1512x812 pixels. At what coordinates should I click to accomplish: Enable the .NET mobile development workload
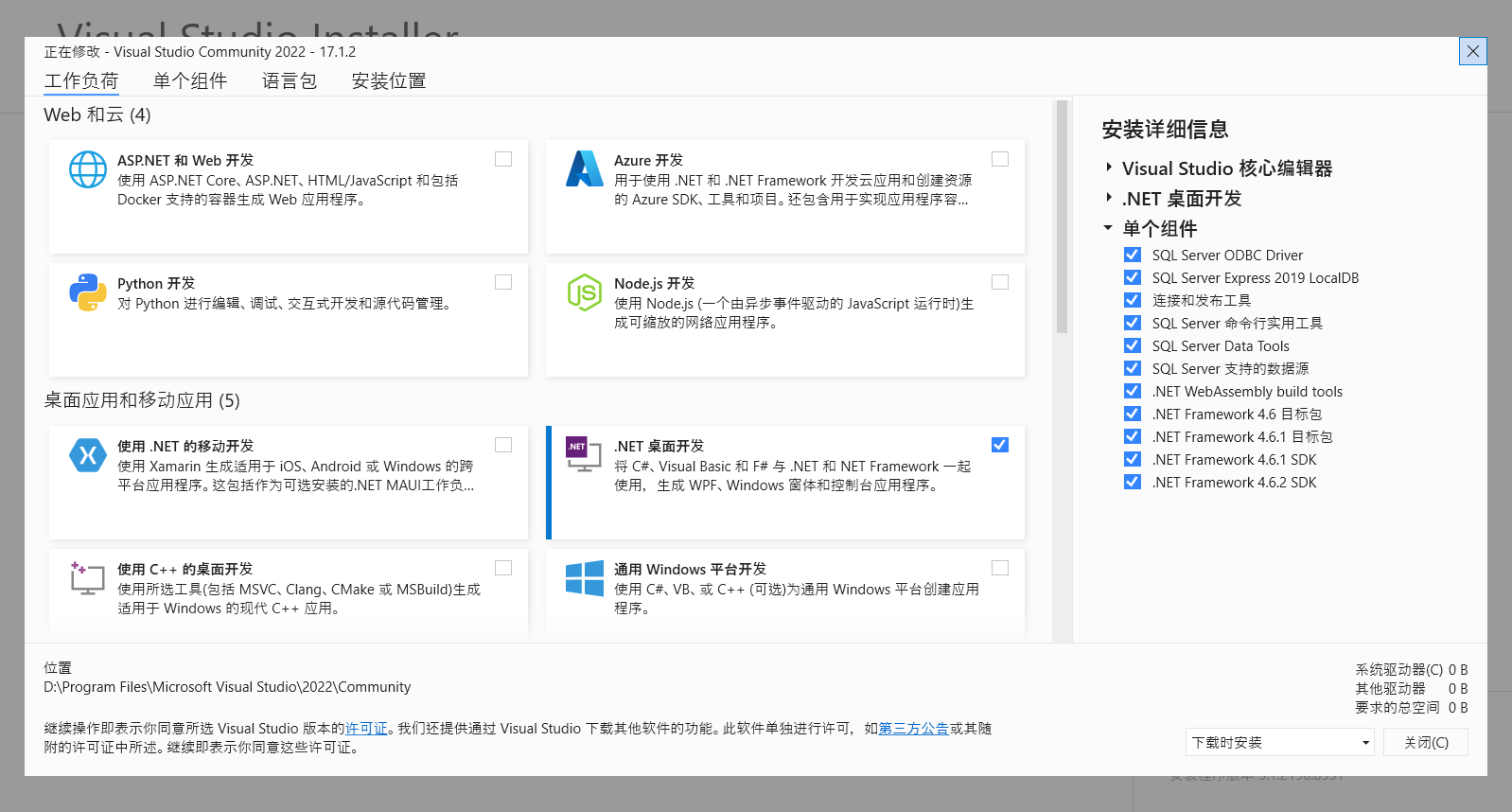click(503, 445)
